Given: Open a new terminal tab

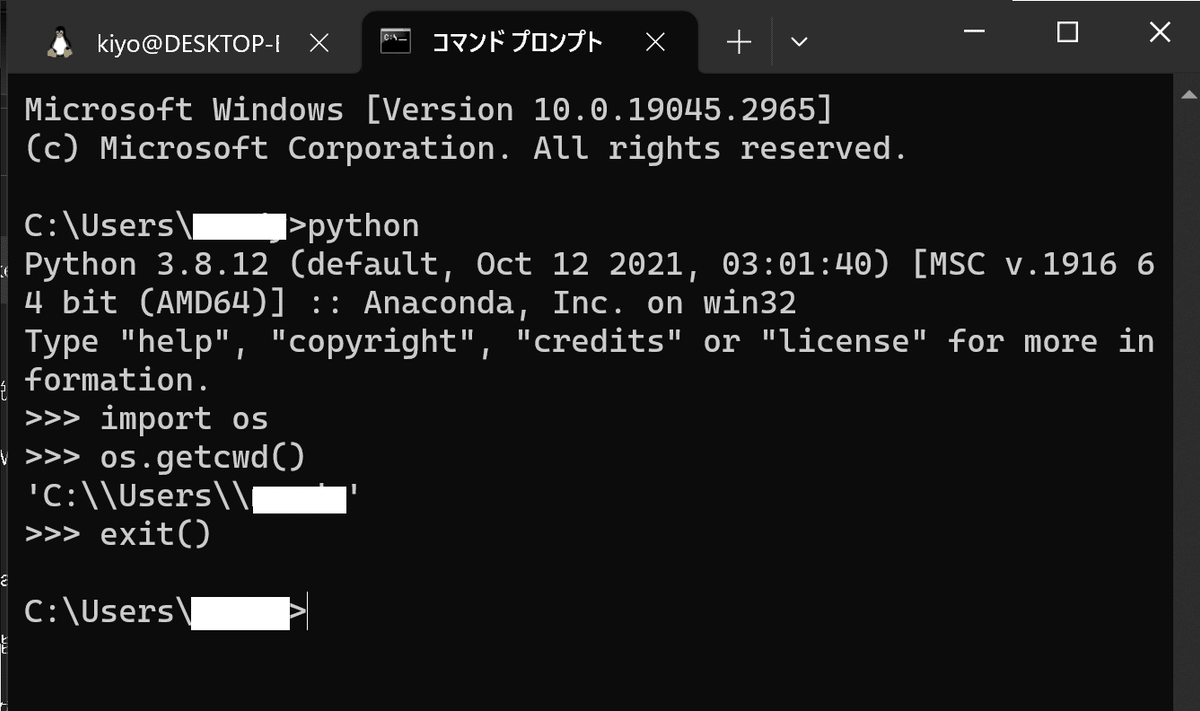Looking at the screenshot, I should (739, 42).
